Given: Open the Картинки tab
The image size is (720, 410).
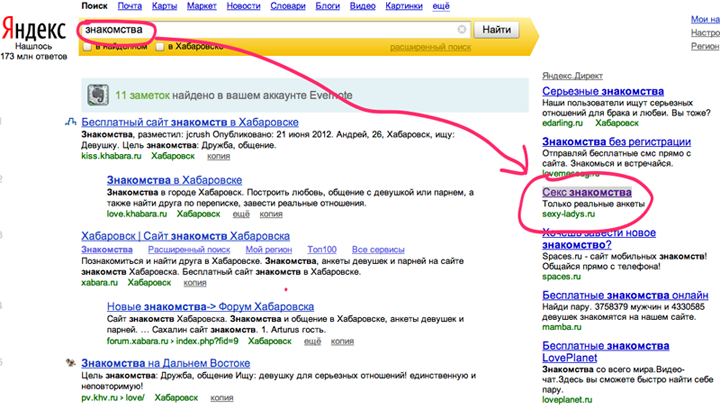Looking at the screenshot, I should [x=404, y=6].
